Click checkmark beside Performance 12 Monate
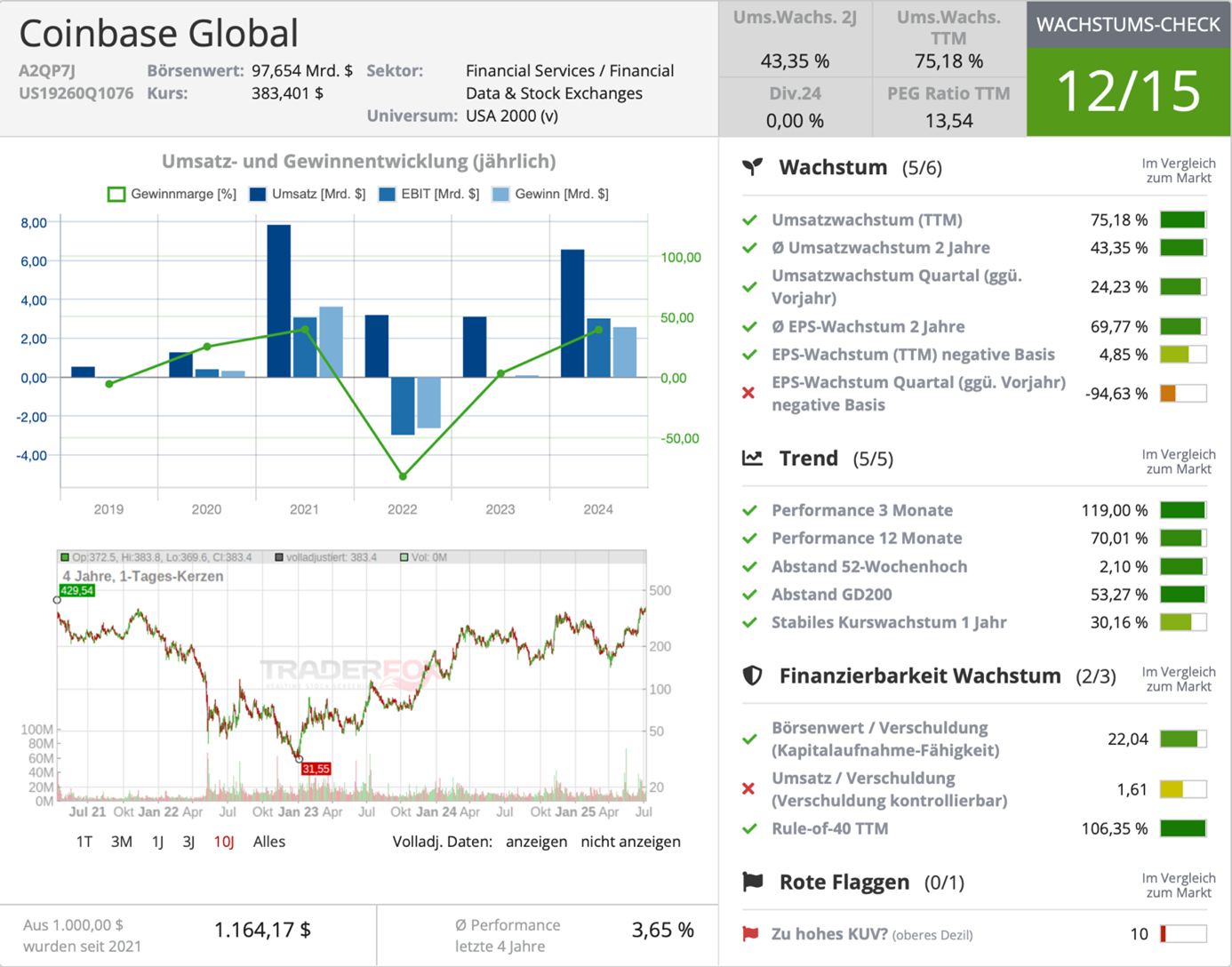 pyautogui.click(x=749, y=538)
